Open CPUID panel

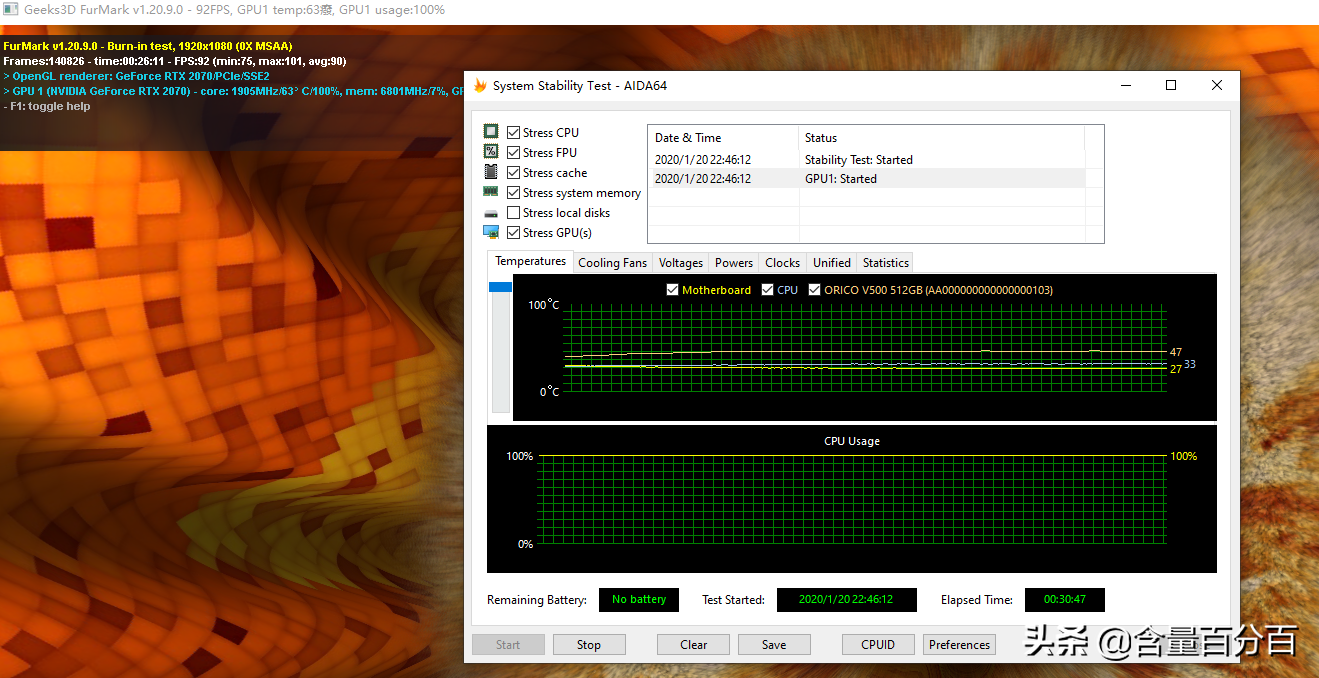coord(878,645)
